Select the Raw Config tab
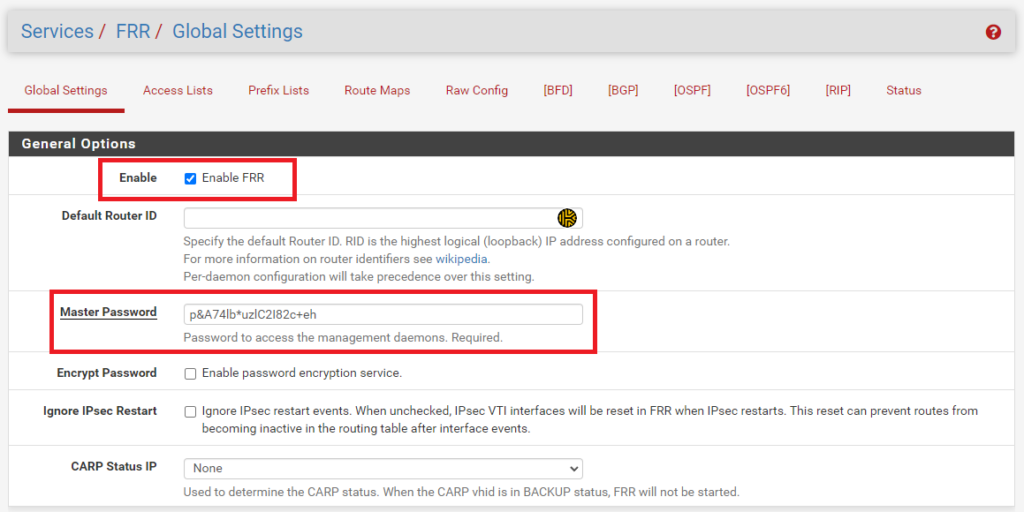Image resolution: width=1024 pixels, height=512 pixels. click(x=476, y=90)
